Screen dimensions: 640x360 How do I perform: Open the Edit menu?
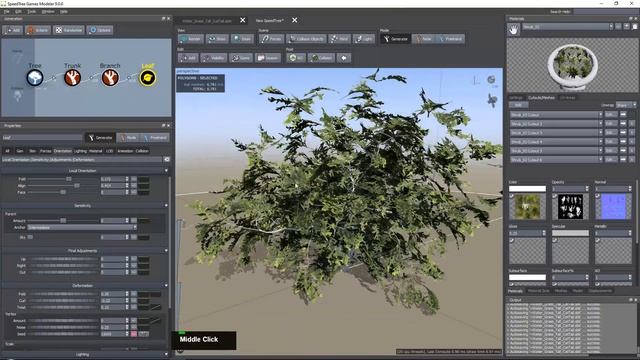18,11
